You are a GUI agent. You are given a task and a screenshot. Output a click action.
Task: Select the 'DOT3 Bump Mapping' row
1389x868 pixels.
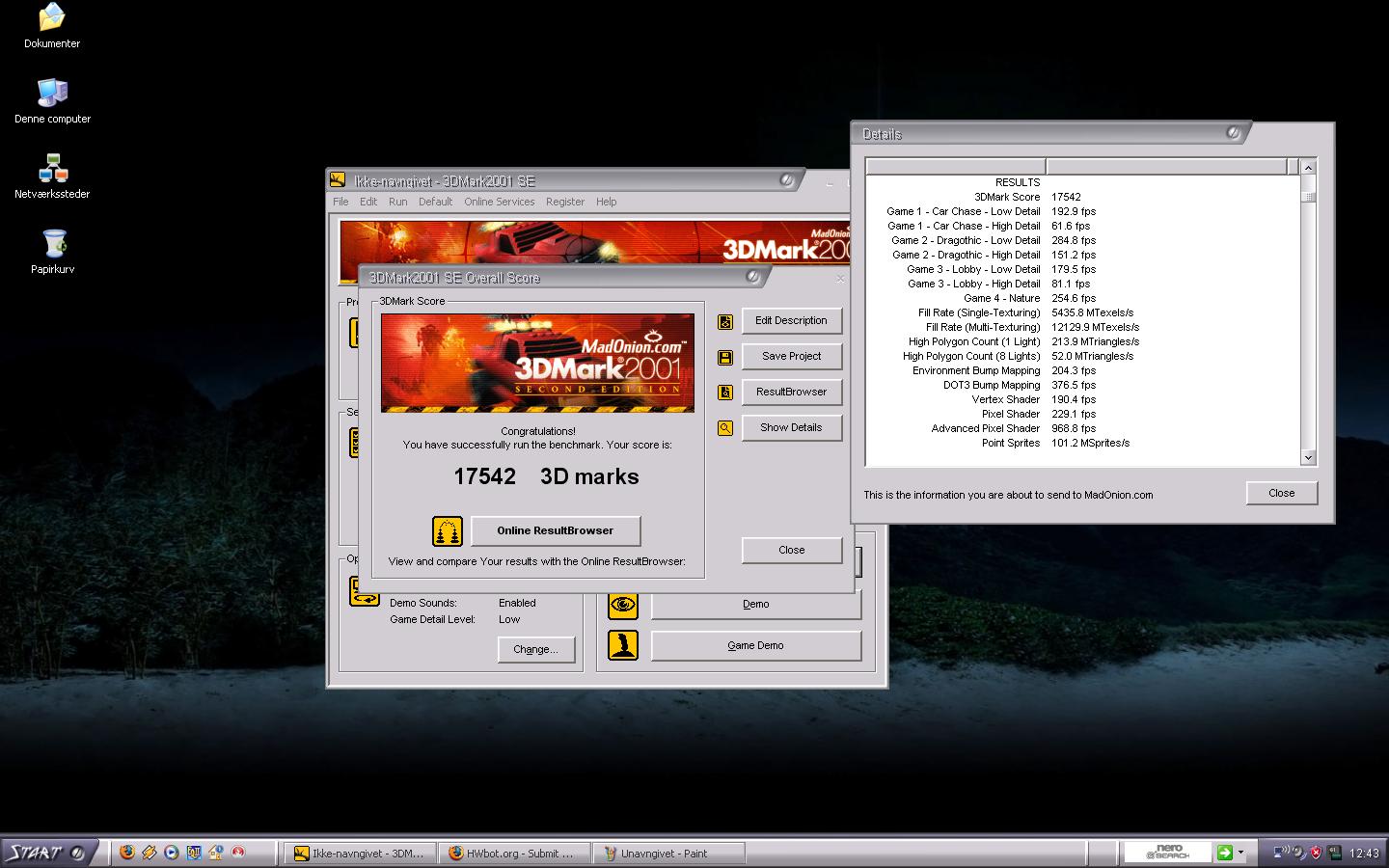click(x=1082, y=385)
